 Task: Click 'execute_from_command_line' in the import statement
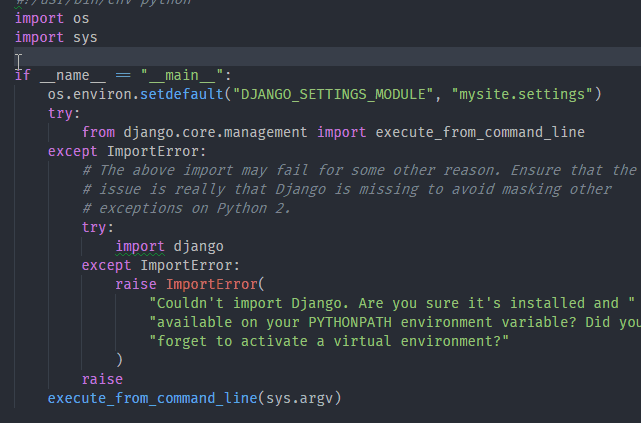click(x=480, y=132)
